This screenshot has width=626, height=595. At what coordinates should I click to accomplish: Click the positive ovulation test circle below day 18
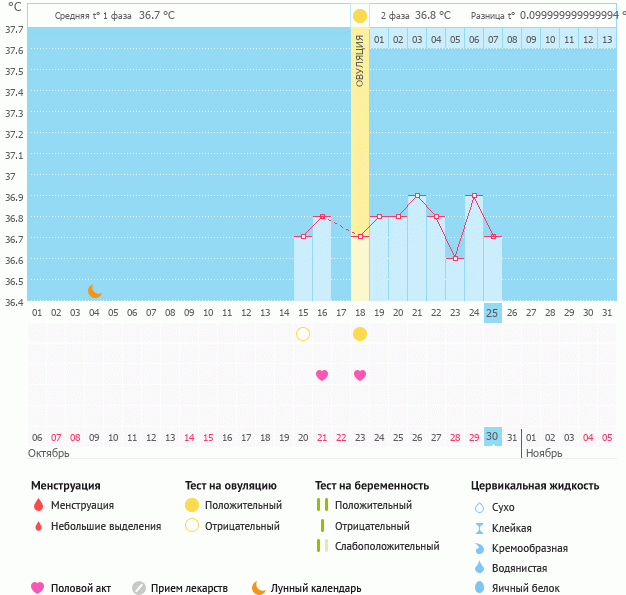pyautogui.click(x=360, y=334)
